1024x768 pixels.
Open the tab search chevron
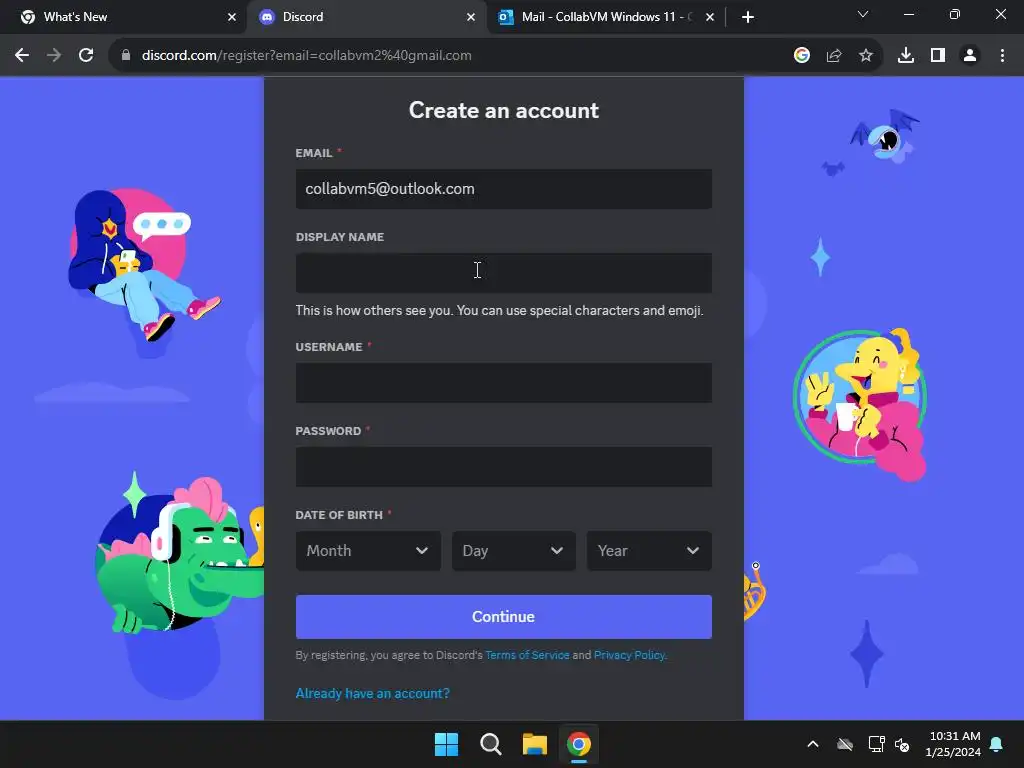click(863, 14)
